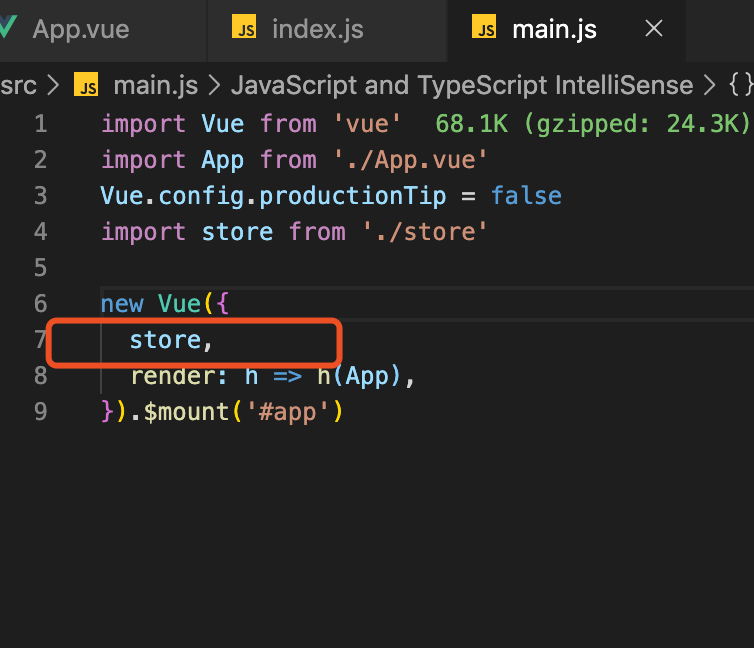Viewport: 754px width, 648px height.
Task: Expand the chevron after IntelliSense breadcrumb
Action: pos(709,86)
